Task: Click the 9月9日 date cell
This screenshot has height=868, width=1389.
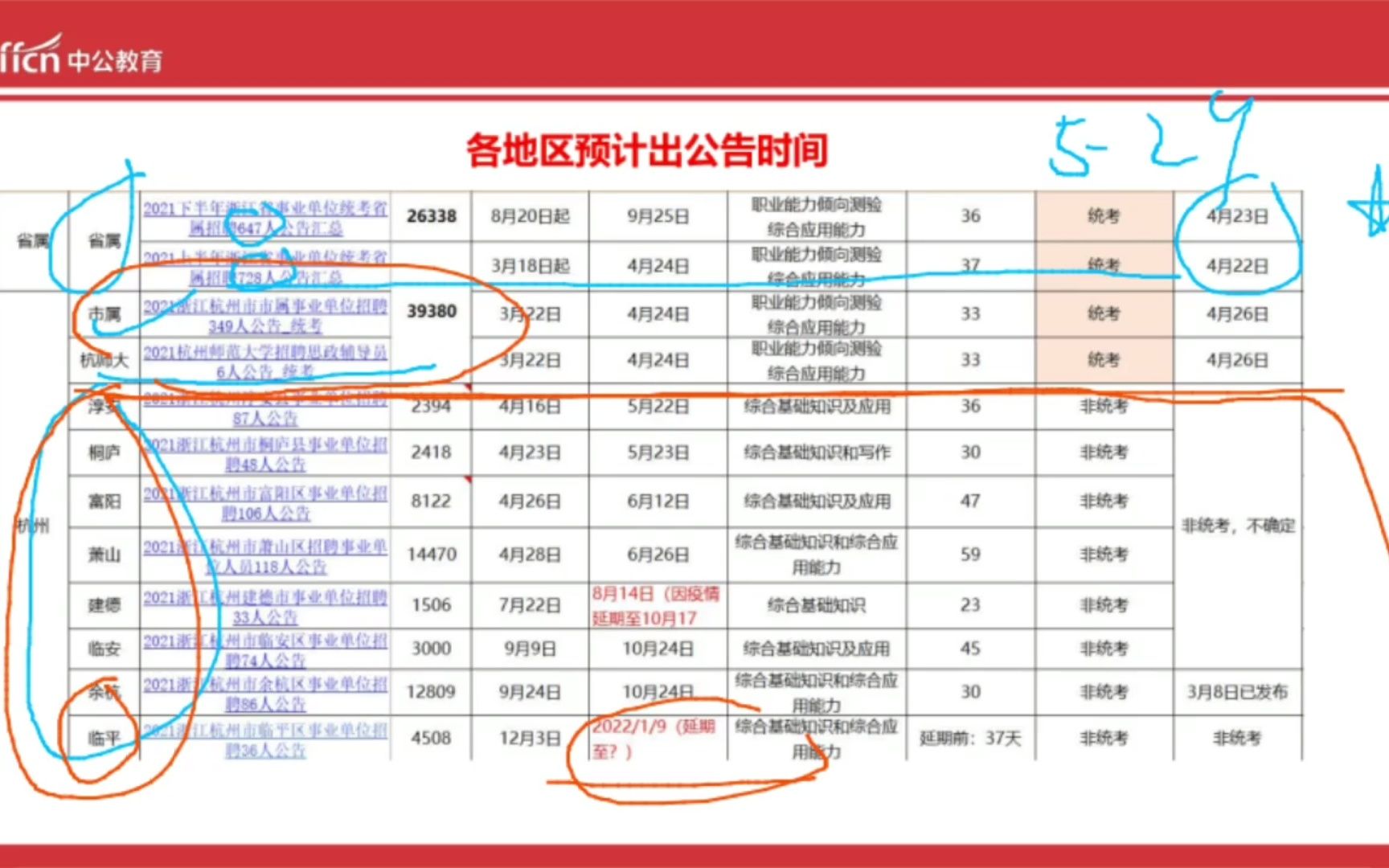Action: click(531, 649)
